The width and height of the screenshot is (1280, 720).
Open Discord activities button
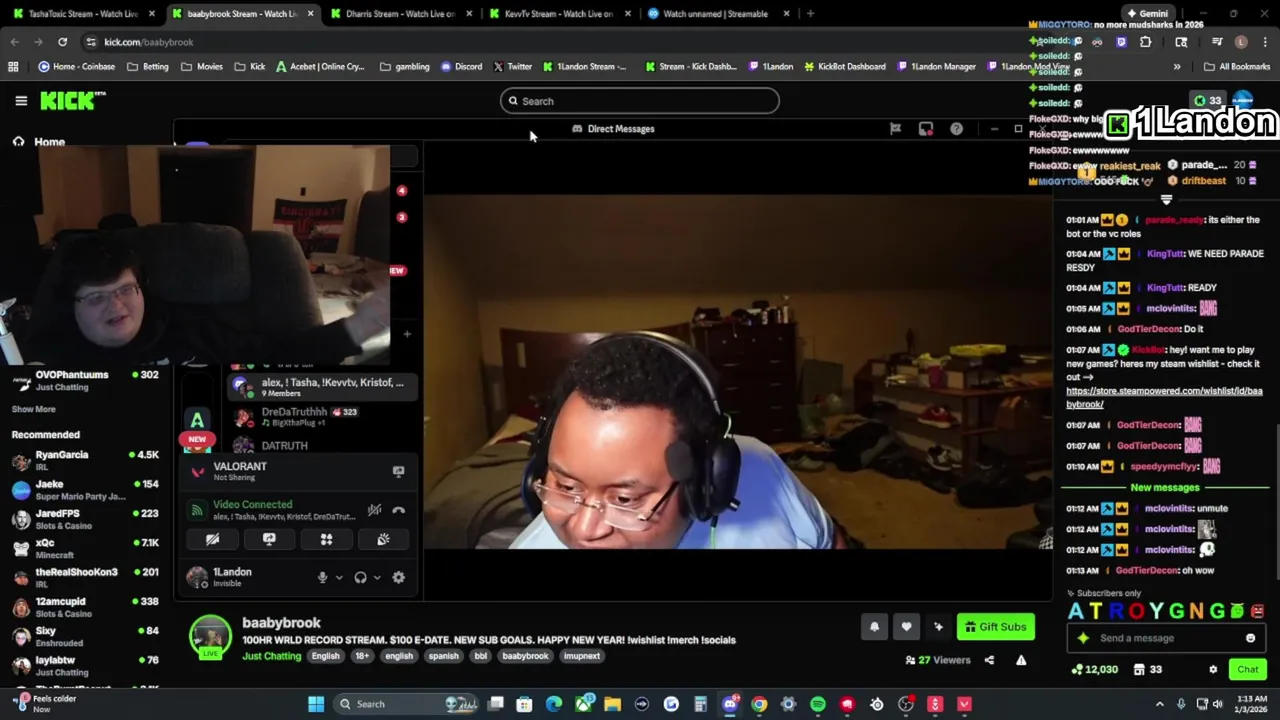coord(326,539)
